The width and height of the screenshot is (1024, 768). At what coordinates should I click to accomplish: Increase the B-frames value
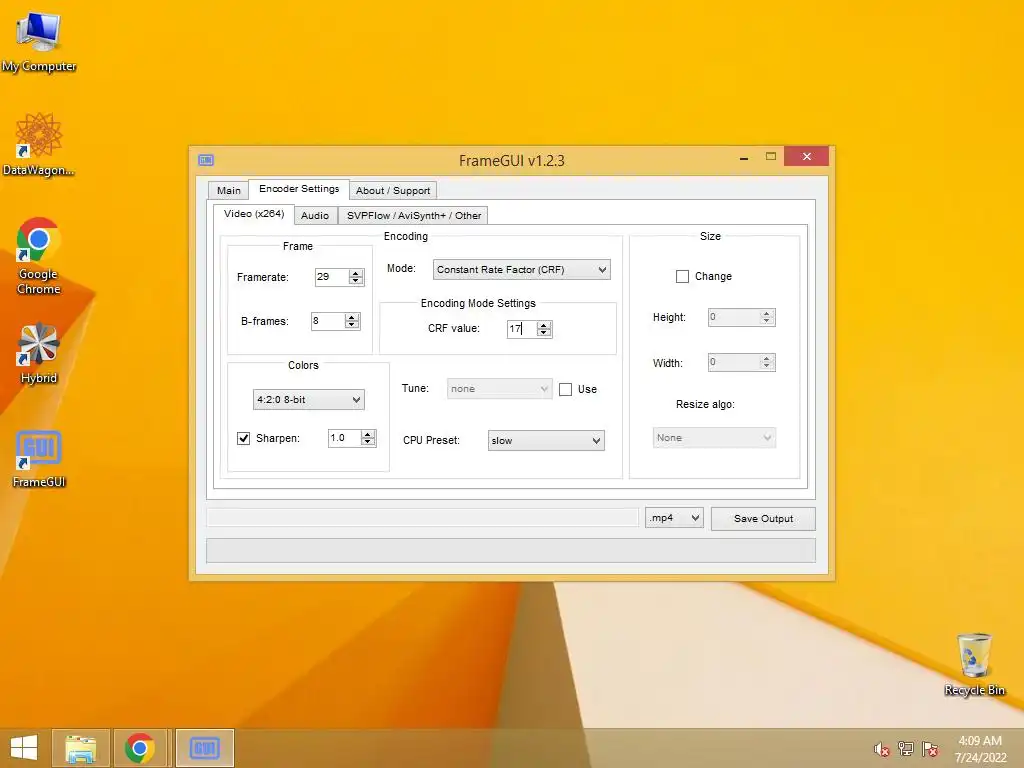pos(352,317)
